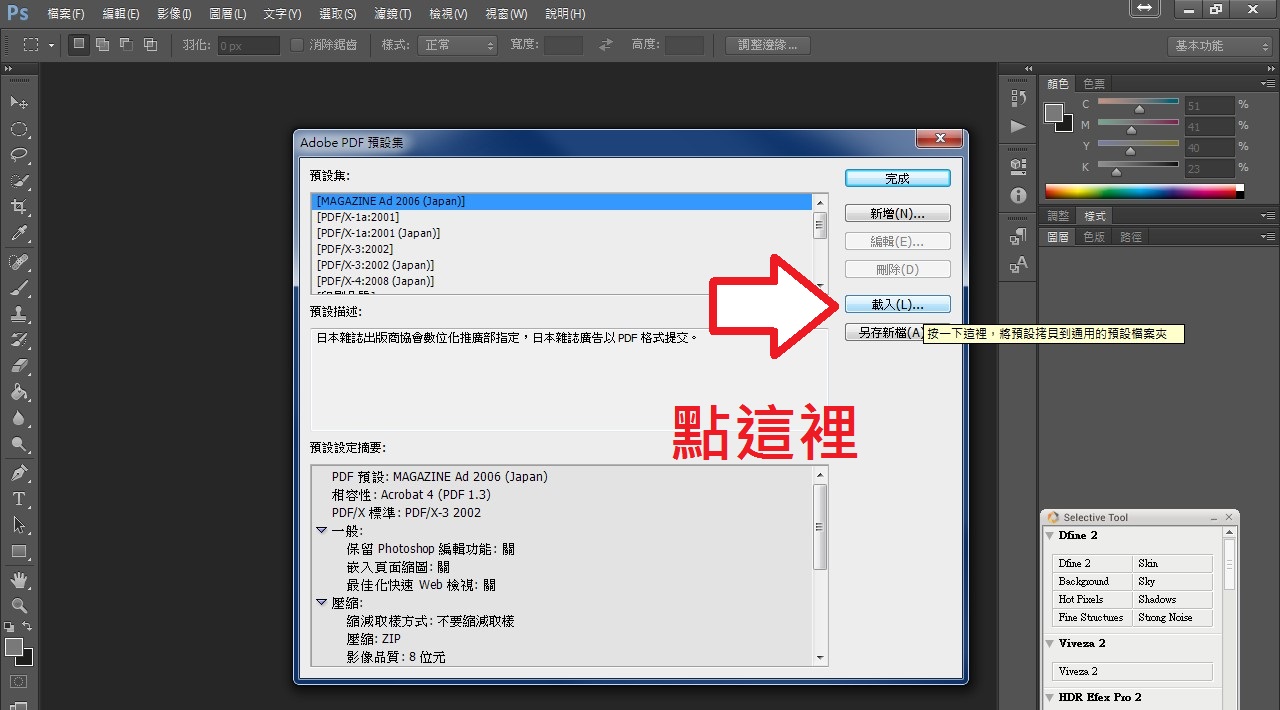Click the 載入(L)... load button

[897, 304]
